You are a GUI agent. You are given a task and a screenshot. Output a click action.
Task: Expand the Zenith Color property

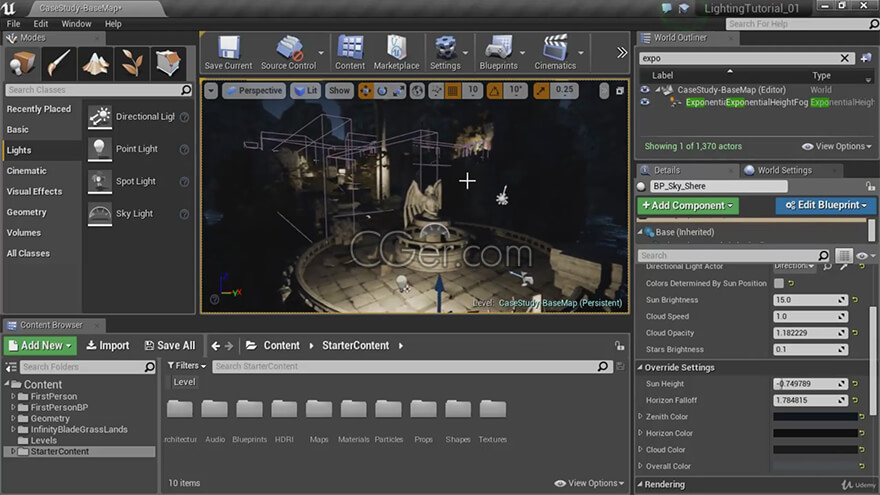click(640, 416)
